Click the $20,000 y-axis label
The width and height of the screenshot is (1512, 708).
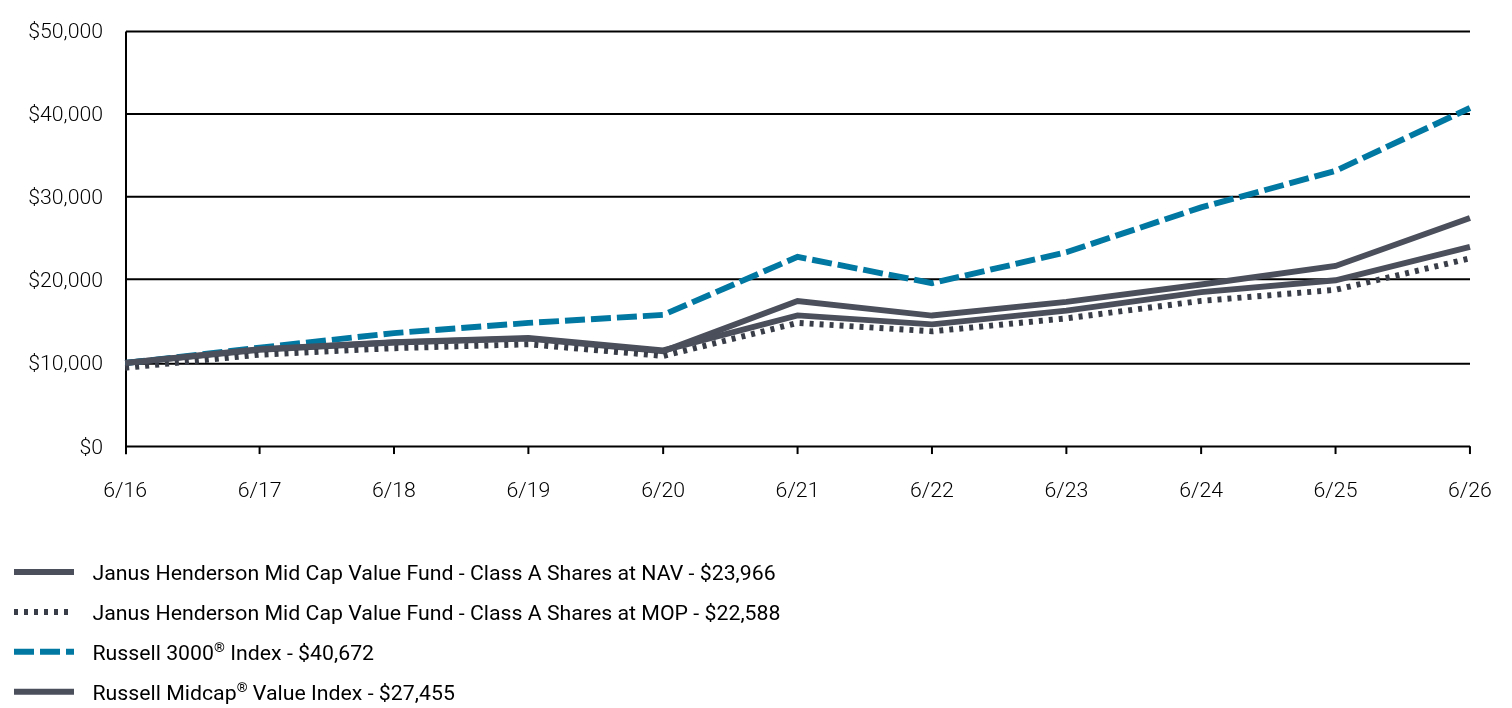[x=67, y=280]
